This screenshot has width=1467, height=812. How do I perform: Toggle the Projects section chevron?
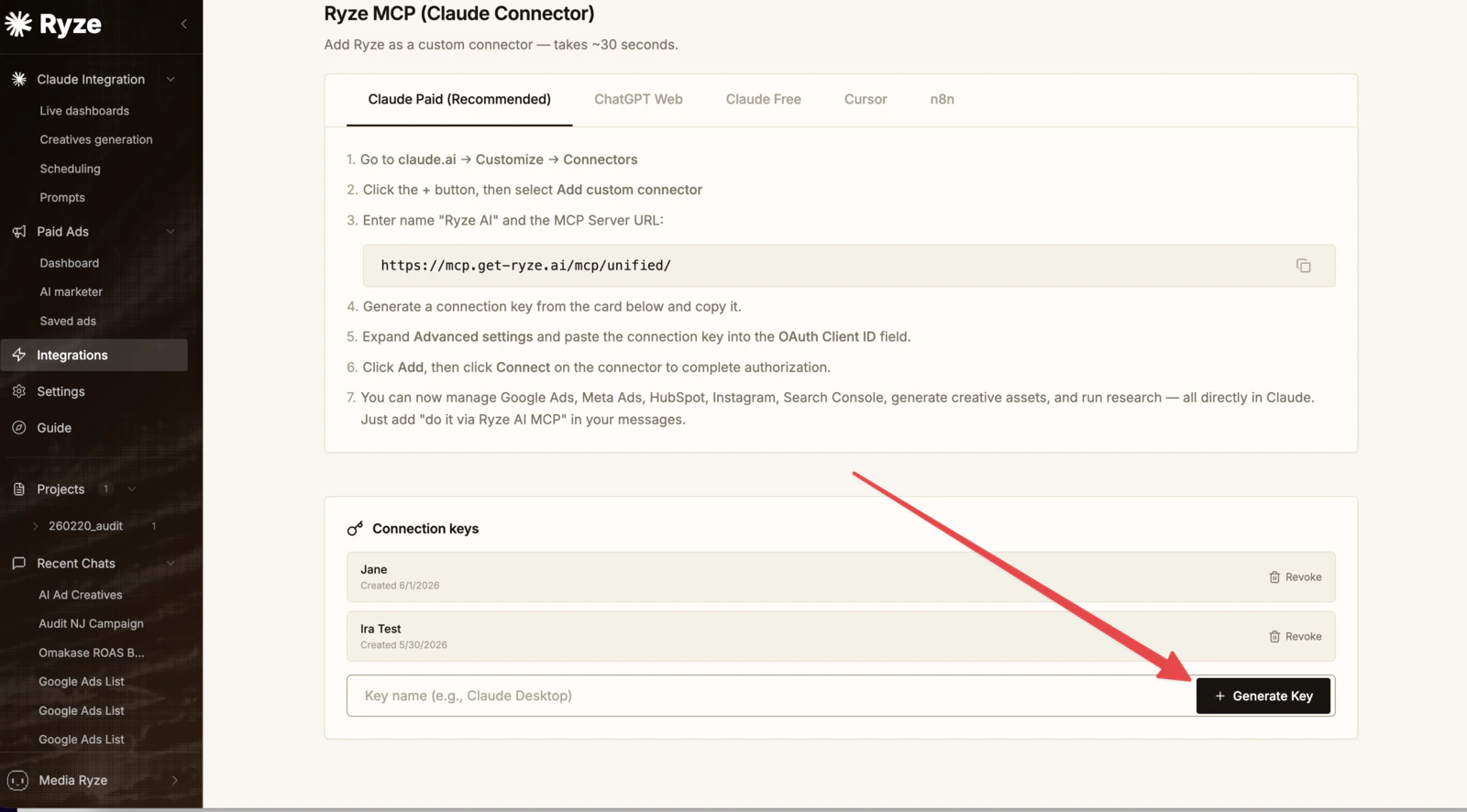[x=132, y=489]
